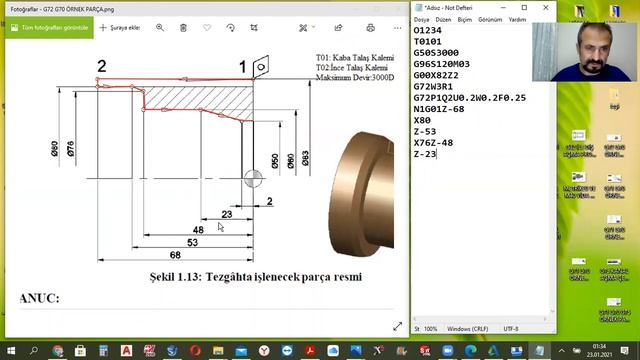Click the 'N1G01Z-68' line in Notepad

(x=439, y=109)
